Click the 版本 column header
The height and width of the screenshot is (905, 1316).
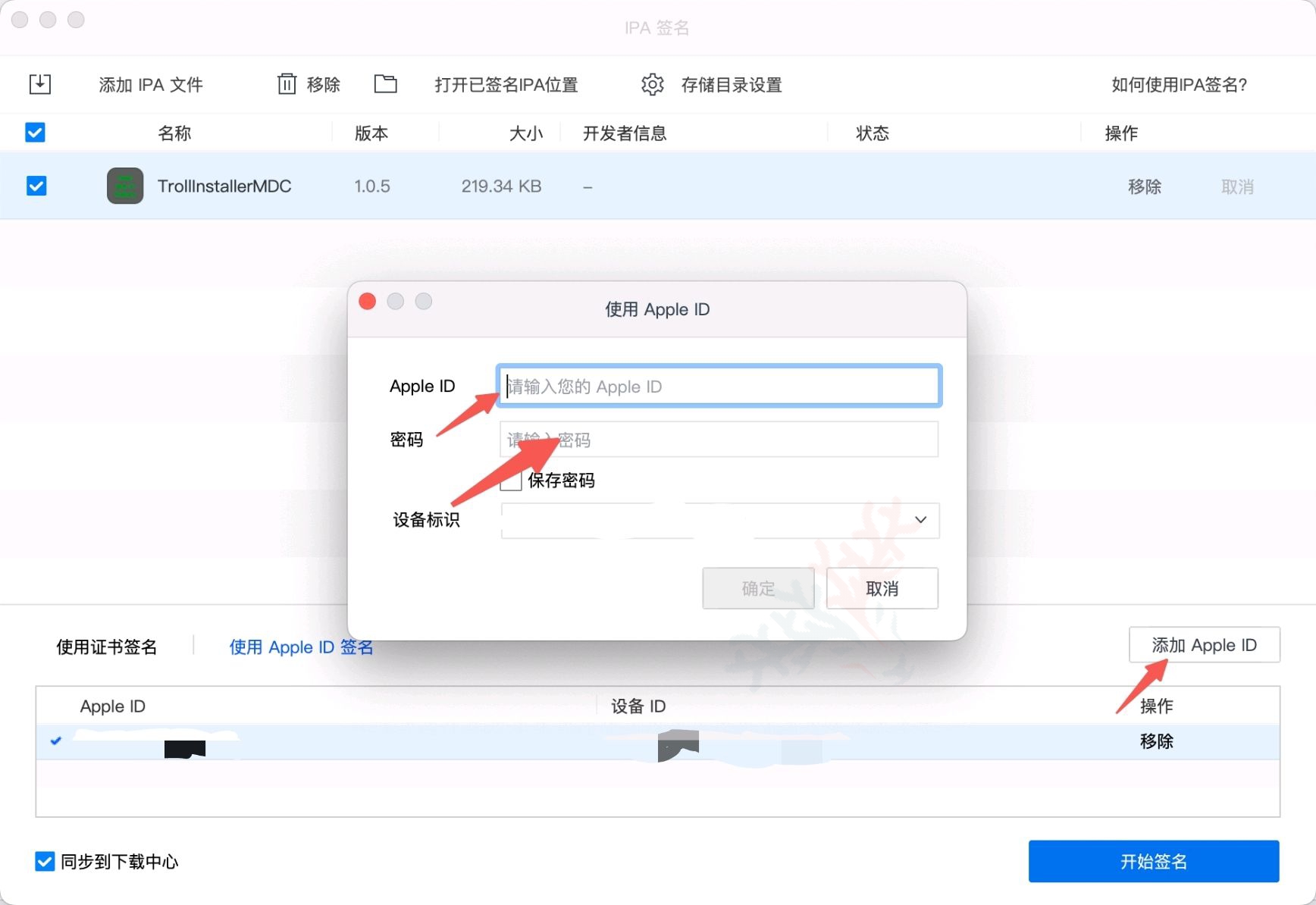point(371,133)
